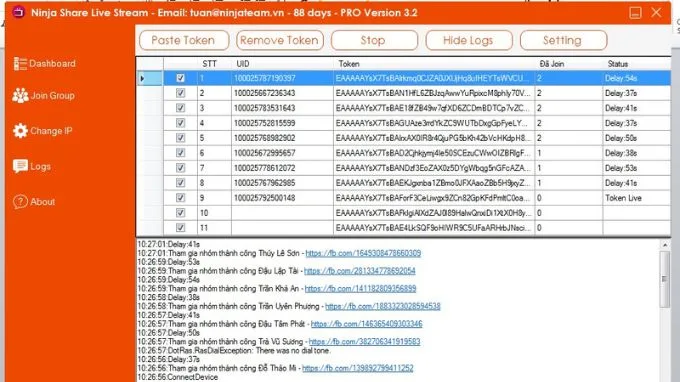The image size is (680, 382).
Task: Click the Logs chat bubble icon
Action: (20, 166)
